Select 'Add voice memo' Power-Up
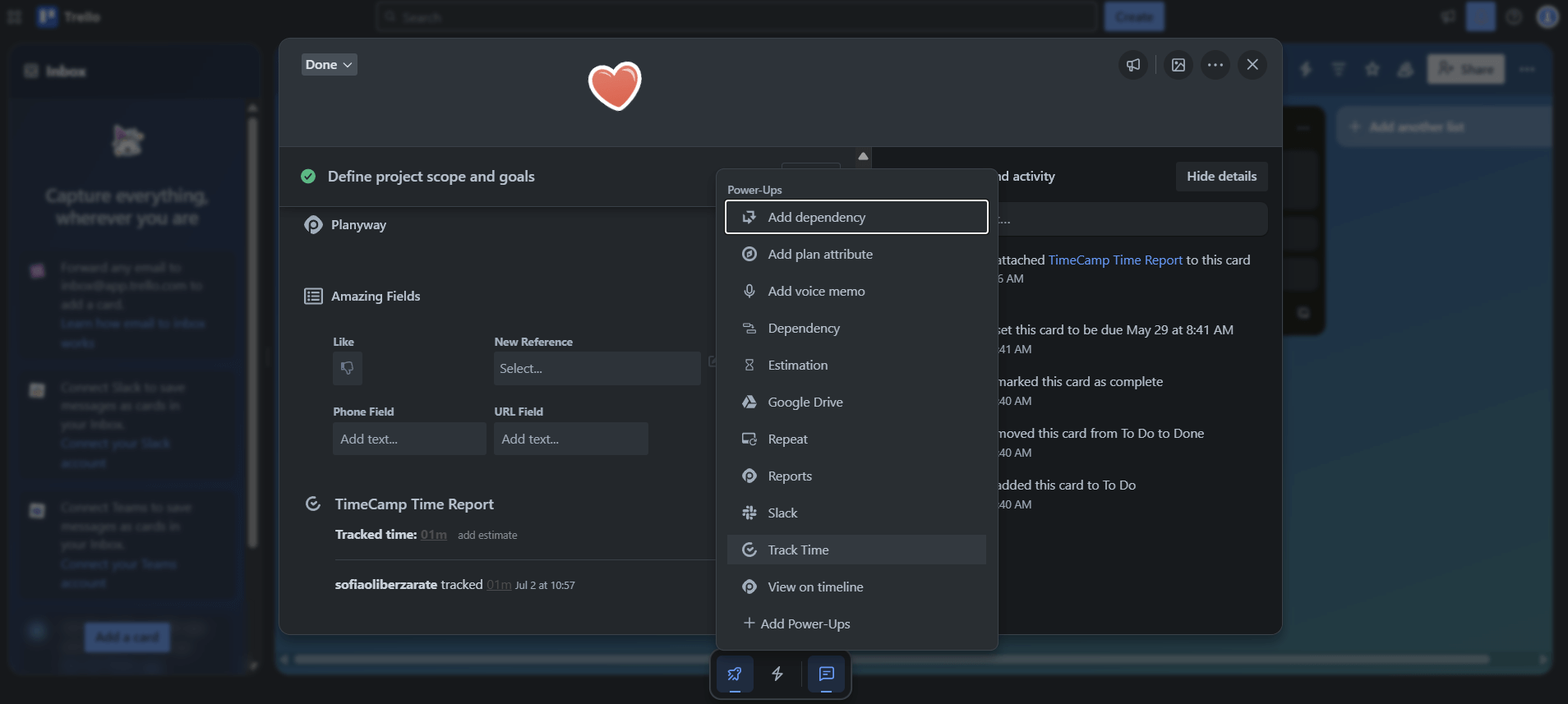 click(x=856, y=291)
